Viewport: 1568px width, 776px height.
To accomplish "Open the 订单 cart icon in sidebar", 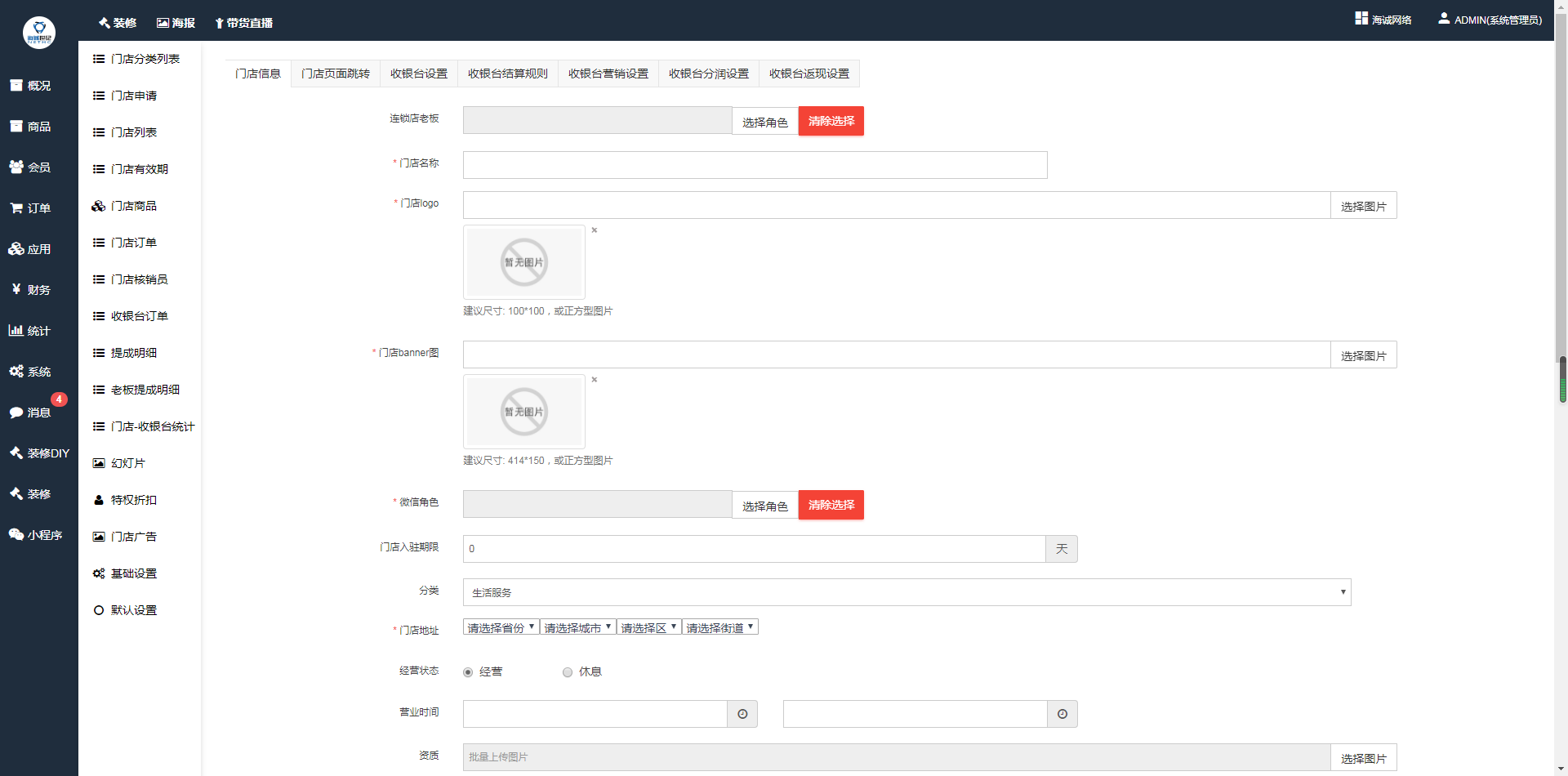I will tap(16, 207).
